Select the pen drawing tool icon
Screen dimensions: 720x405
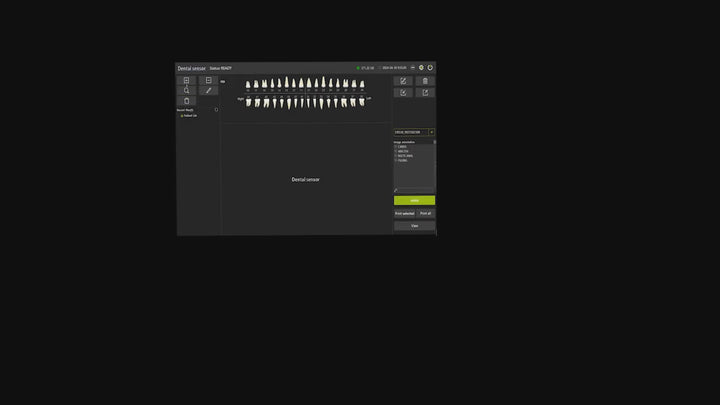point(208,91)
